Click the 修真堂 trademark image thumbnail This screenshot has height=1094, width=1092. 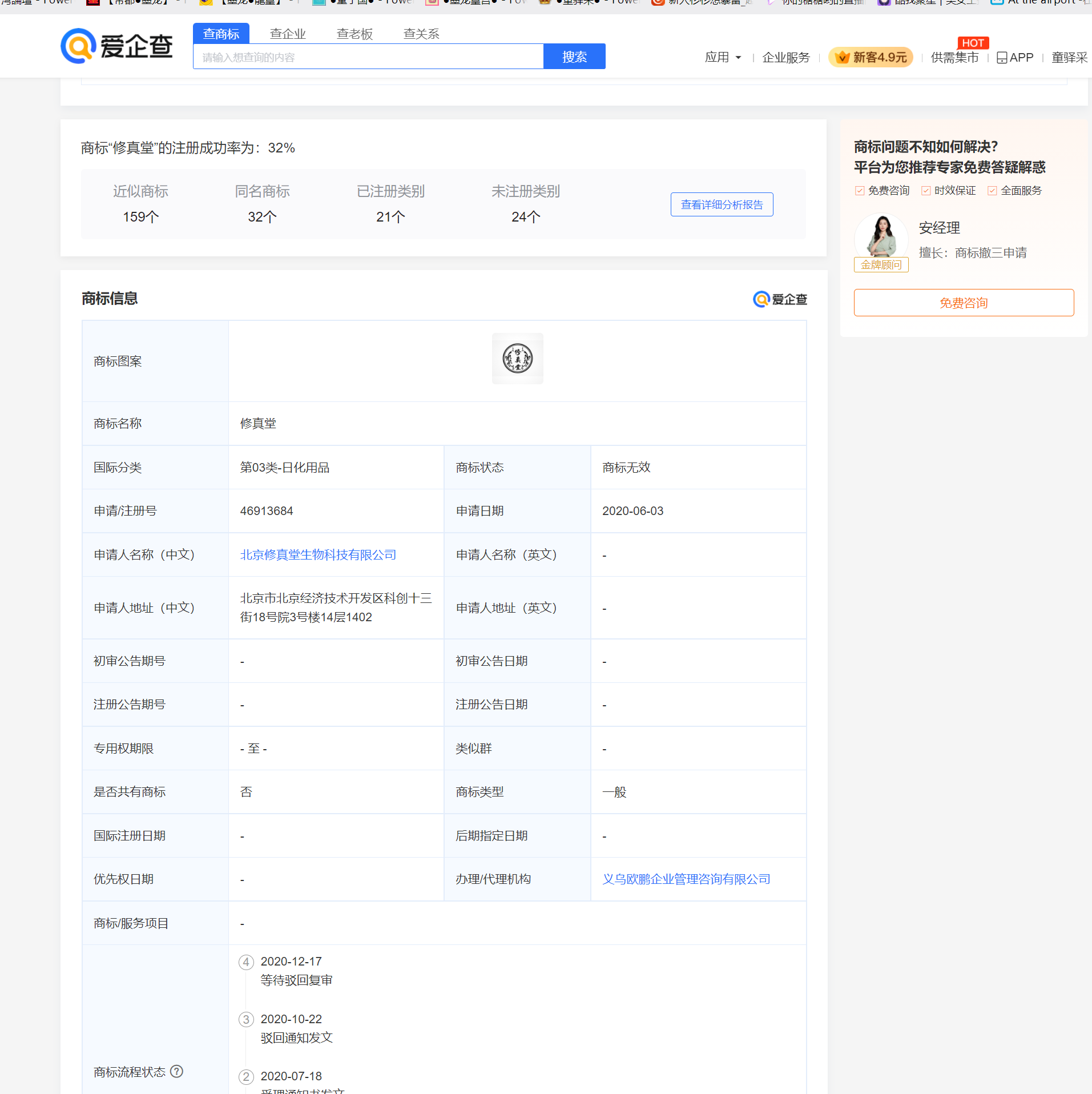coord(517,359)
